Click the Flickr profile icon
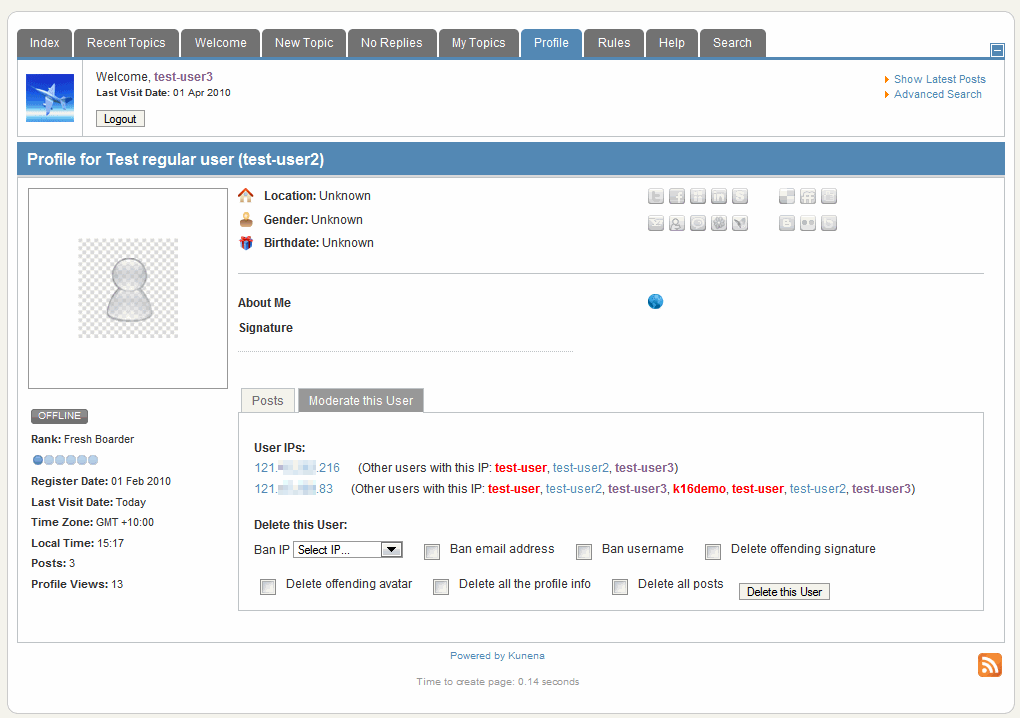 point(808,224)
